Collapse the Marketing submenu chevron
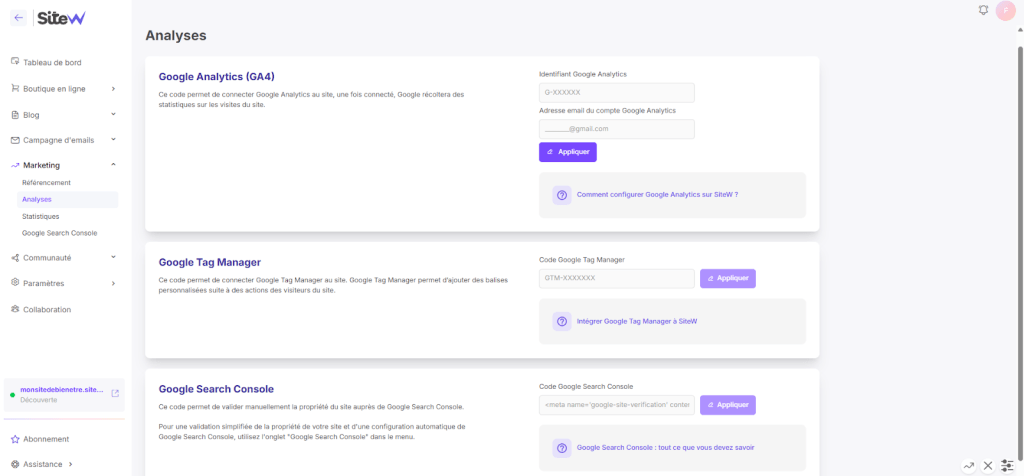The image size is (1024, 476). (113, 165)
